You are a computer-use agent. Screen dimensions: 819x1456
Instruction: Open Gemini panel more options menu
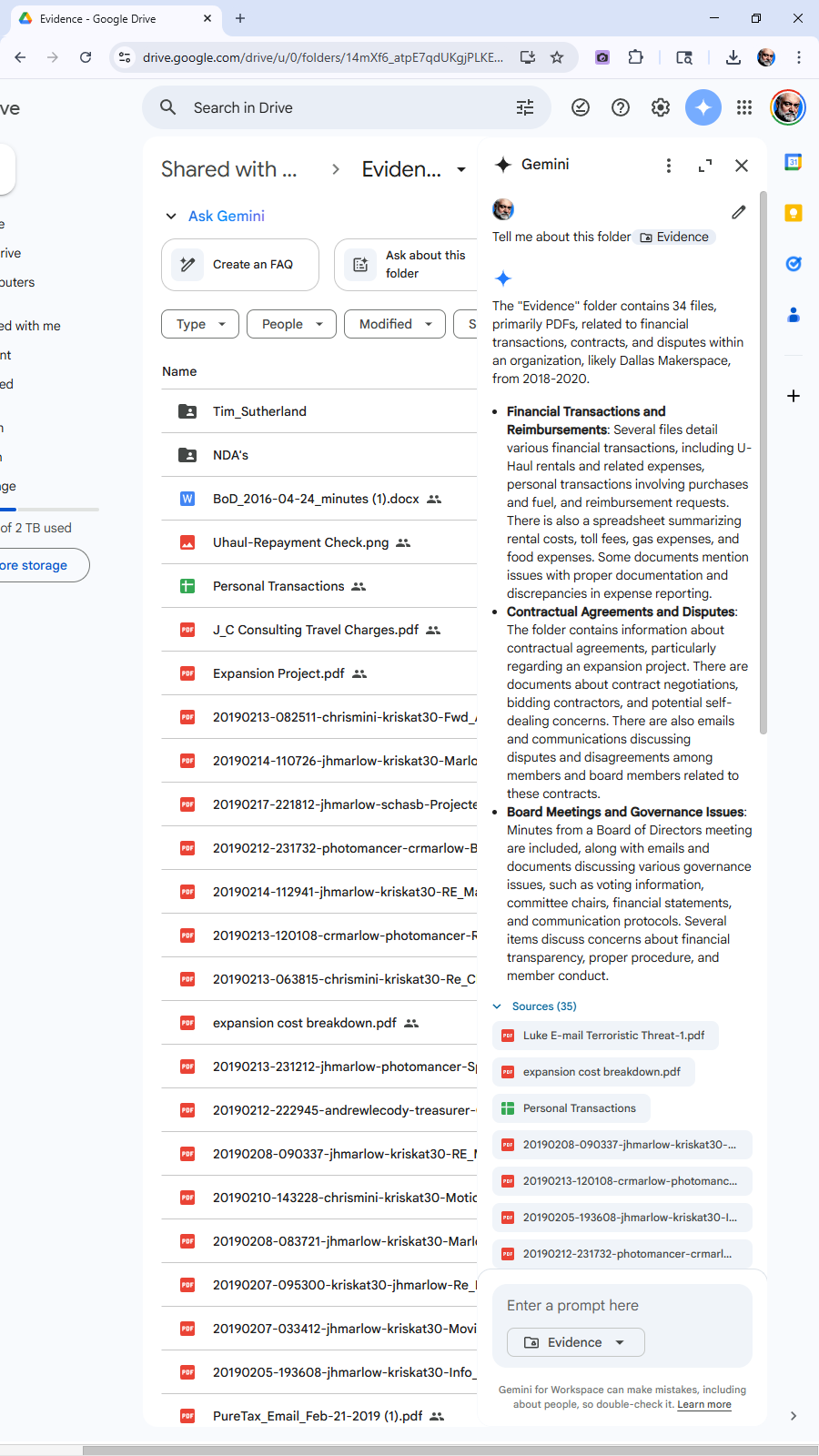click(x=669, y=166)
